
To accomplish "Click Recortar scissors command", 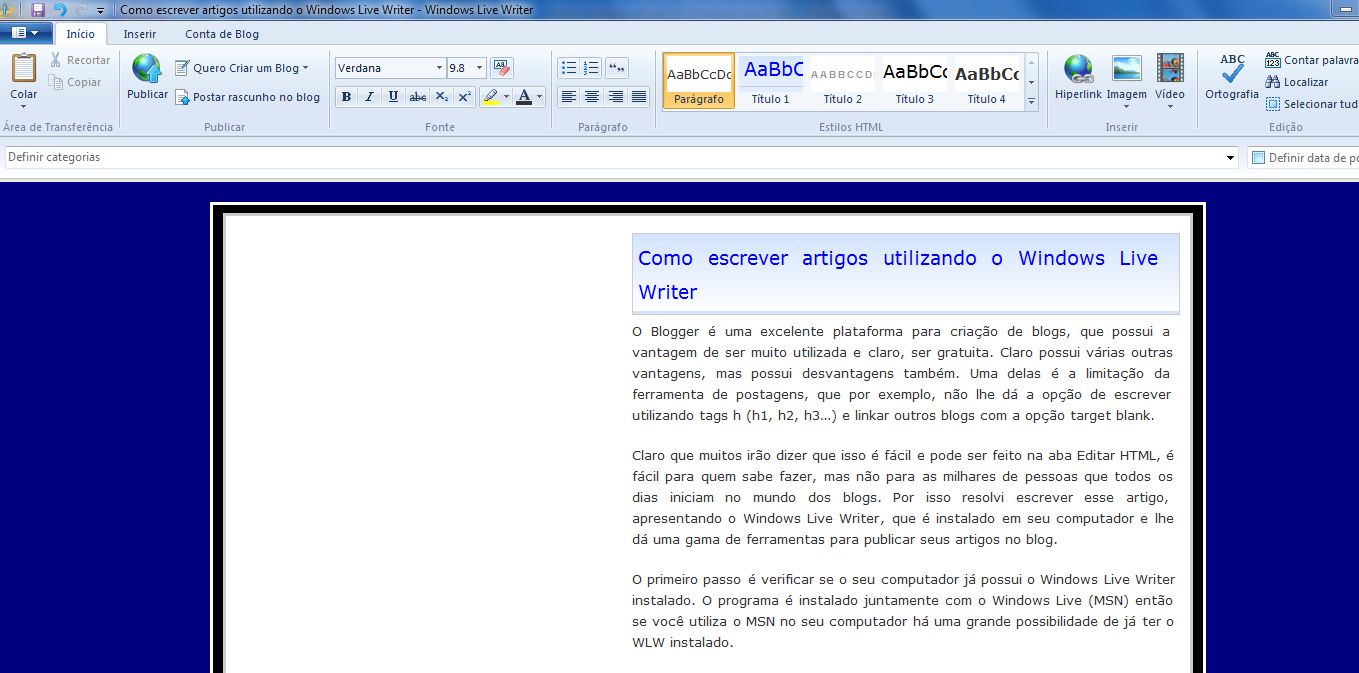I will (80, 60).
